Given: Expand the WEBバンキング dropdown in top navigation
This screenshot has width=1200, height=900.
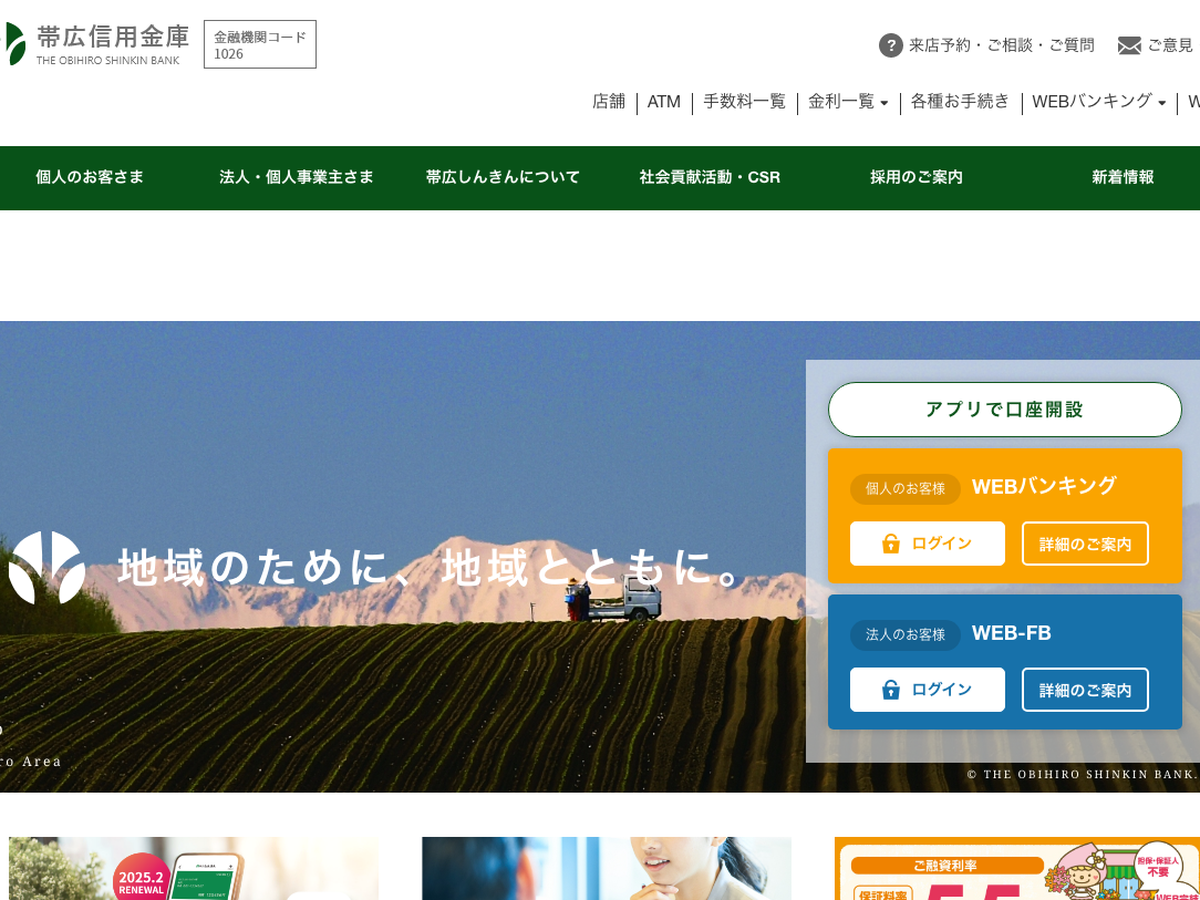Looking at the screenshot, I should pyautogui.click(x=1099, y=102).
